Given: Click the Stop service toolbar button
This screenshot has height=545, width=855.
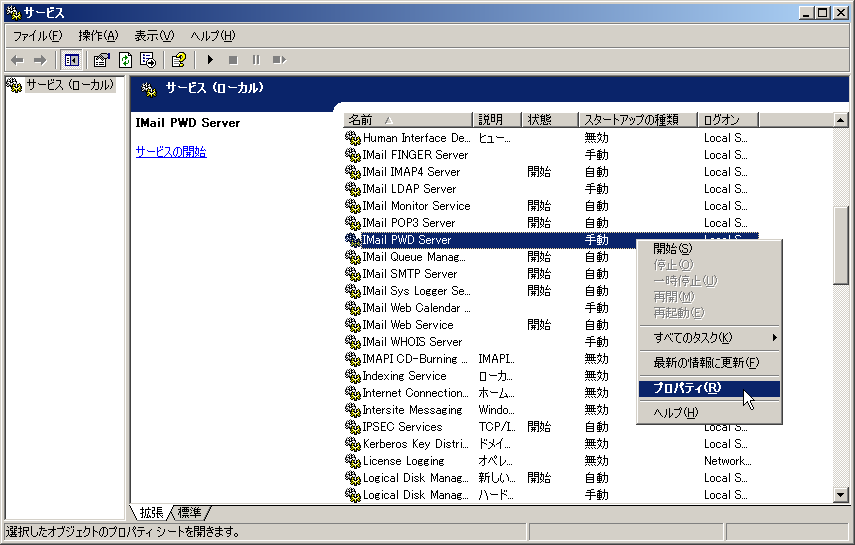Looking at the screenshot, I should point(233,60).
